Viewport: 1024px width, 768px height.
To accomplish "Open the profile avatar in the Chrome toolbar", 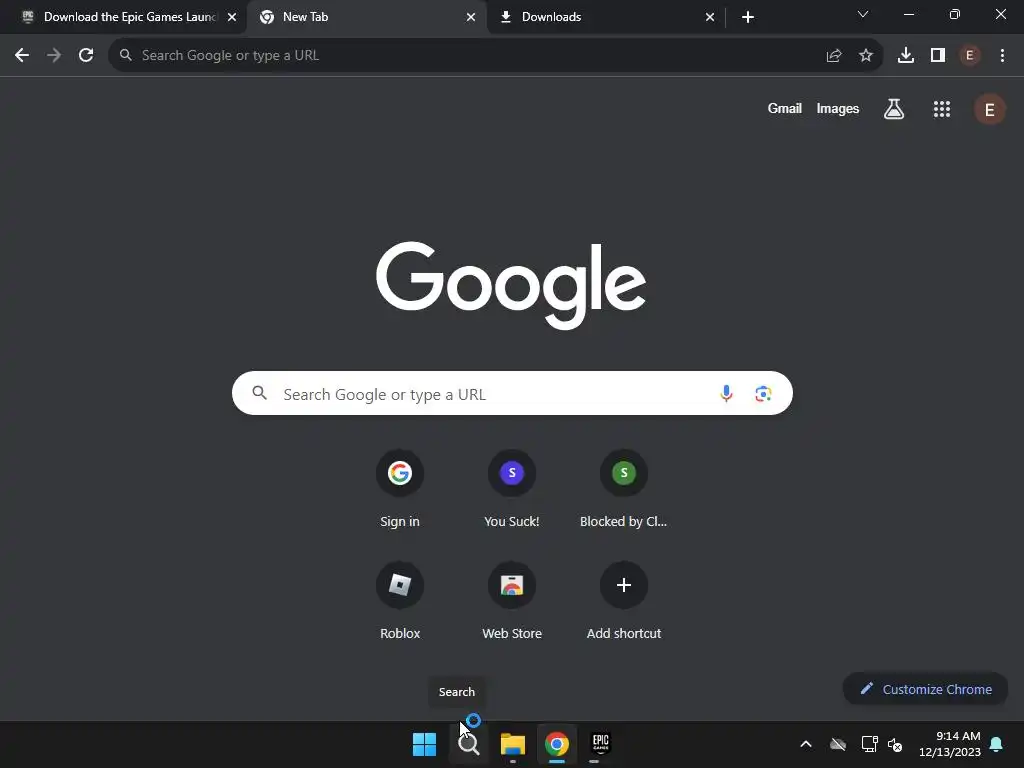I will [970, 56].
